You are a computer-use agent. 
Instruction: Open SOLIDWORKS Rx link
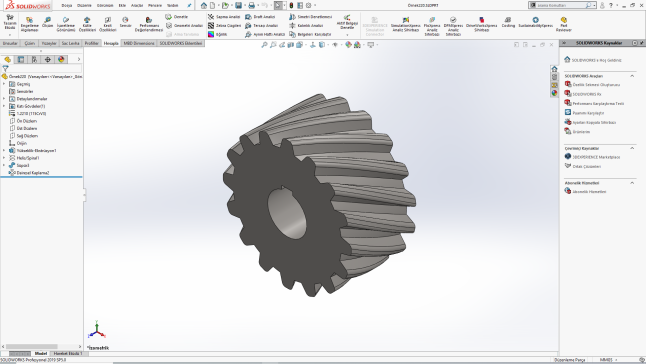pyautogui.click(x=587, y=94)
